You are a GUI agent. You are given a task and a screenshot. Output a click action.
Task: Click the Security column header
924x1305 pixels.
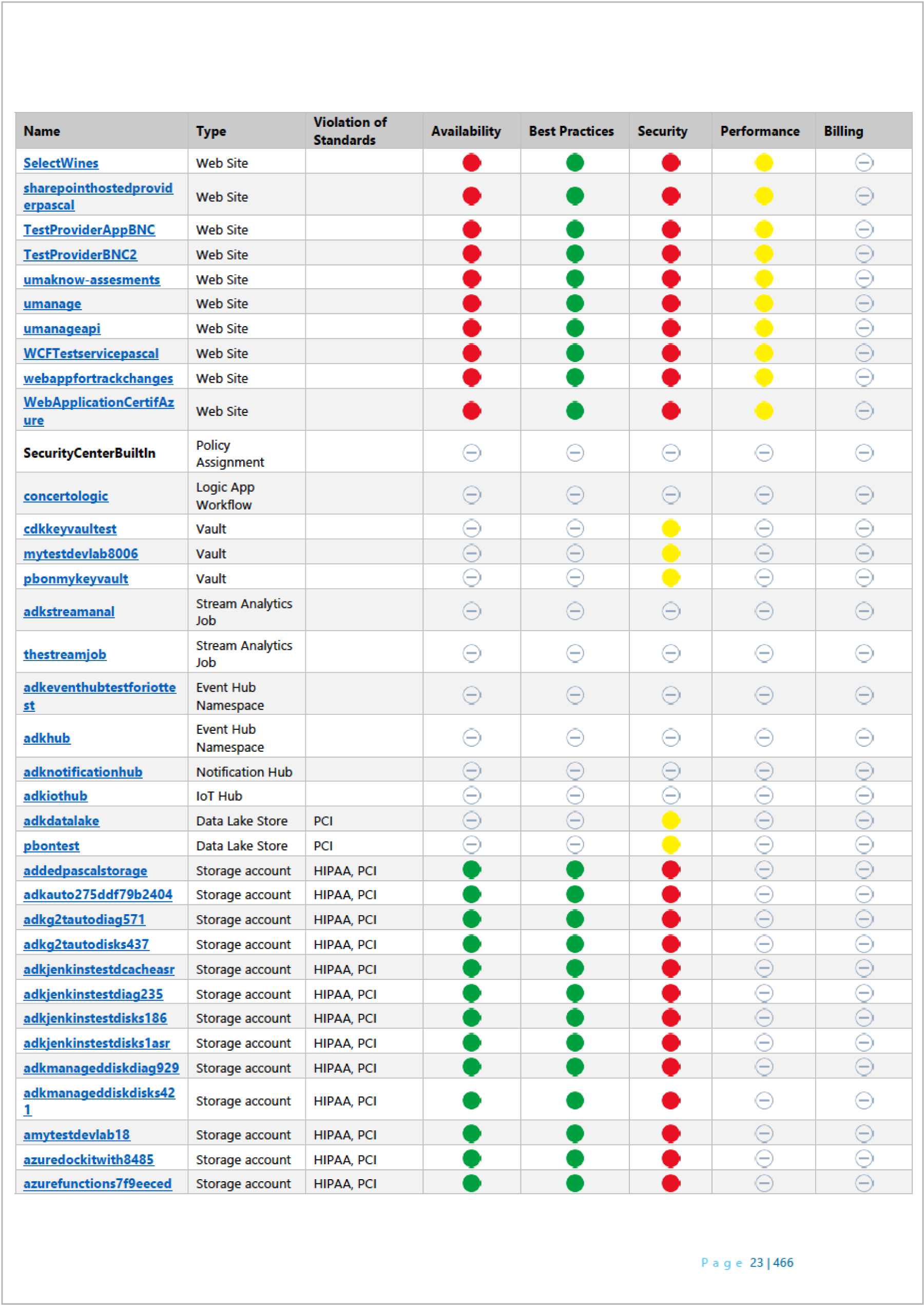(662, 131)
